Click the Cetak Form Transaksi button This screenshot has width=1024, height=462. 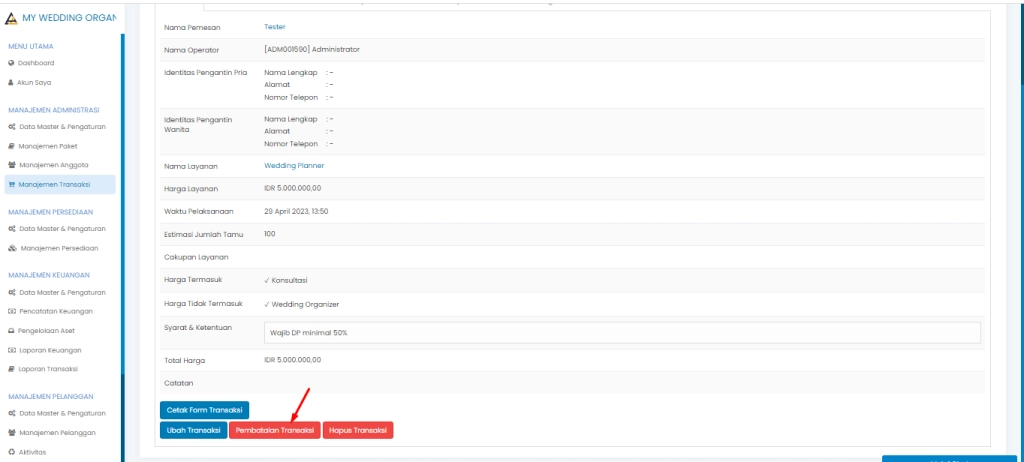[x=204, y=410]
